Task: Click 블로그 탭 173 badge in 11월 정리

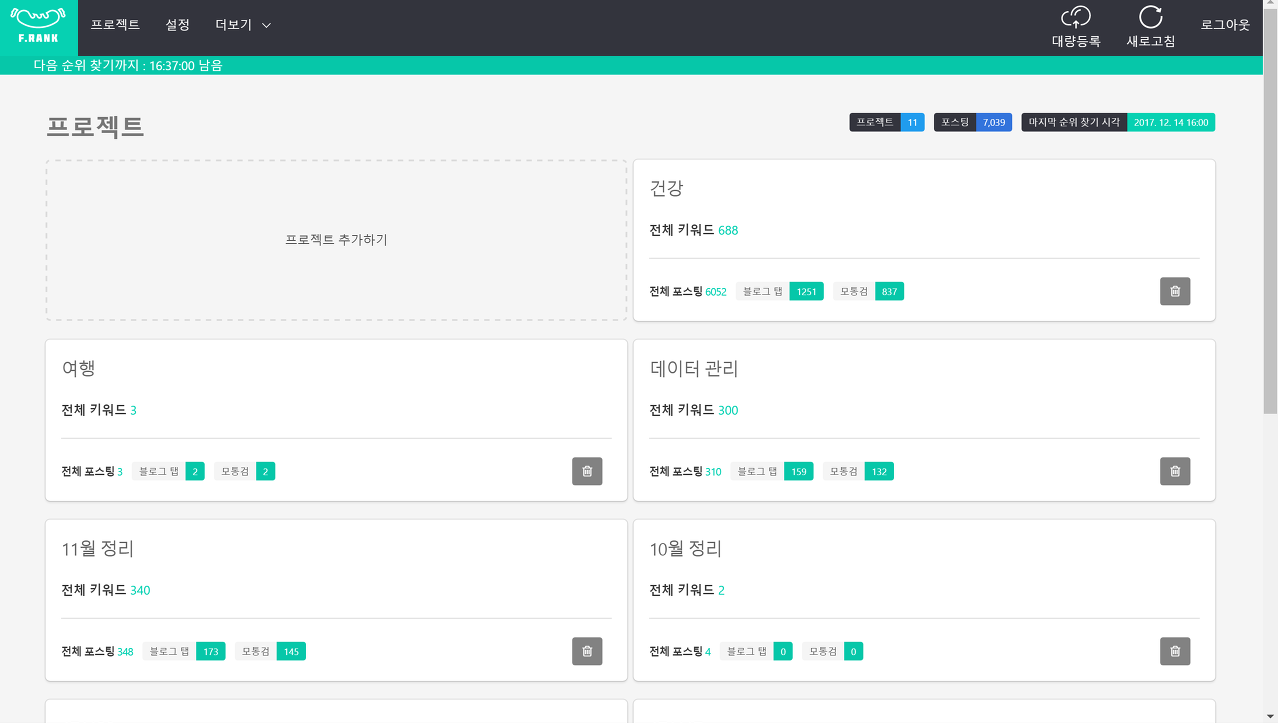Action: (184, 651)
